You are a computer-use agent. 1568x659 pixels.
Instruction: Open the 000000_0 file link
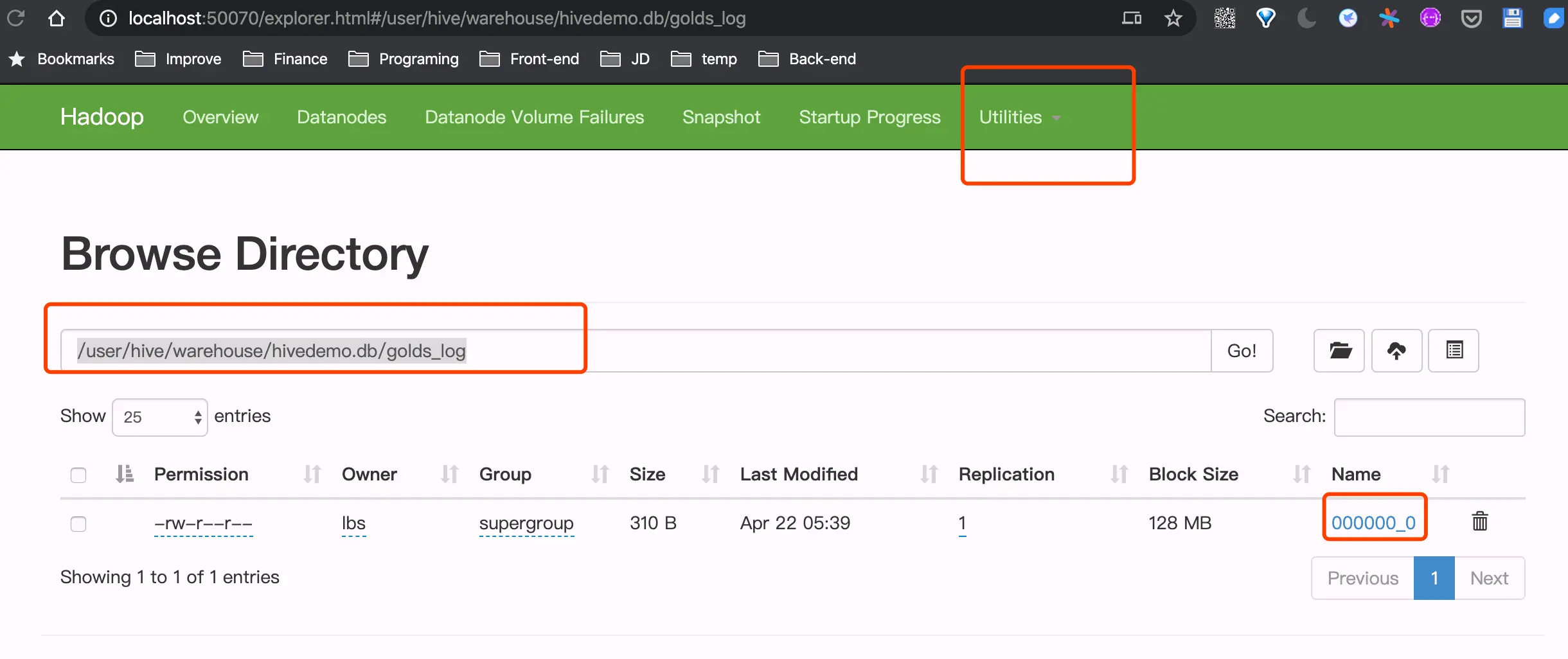1373,523
